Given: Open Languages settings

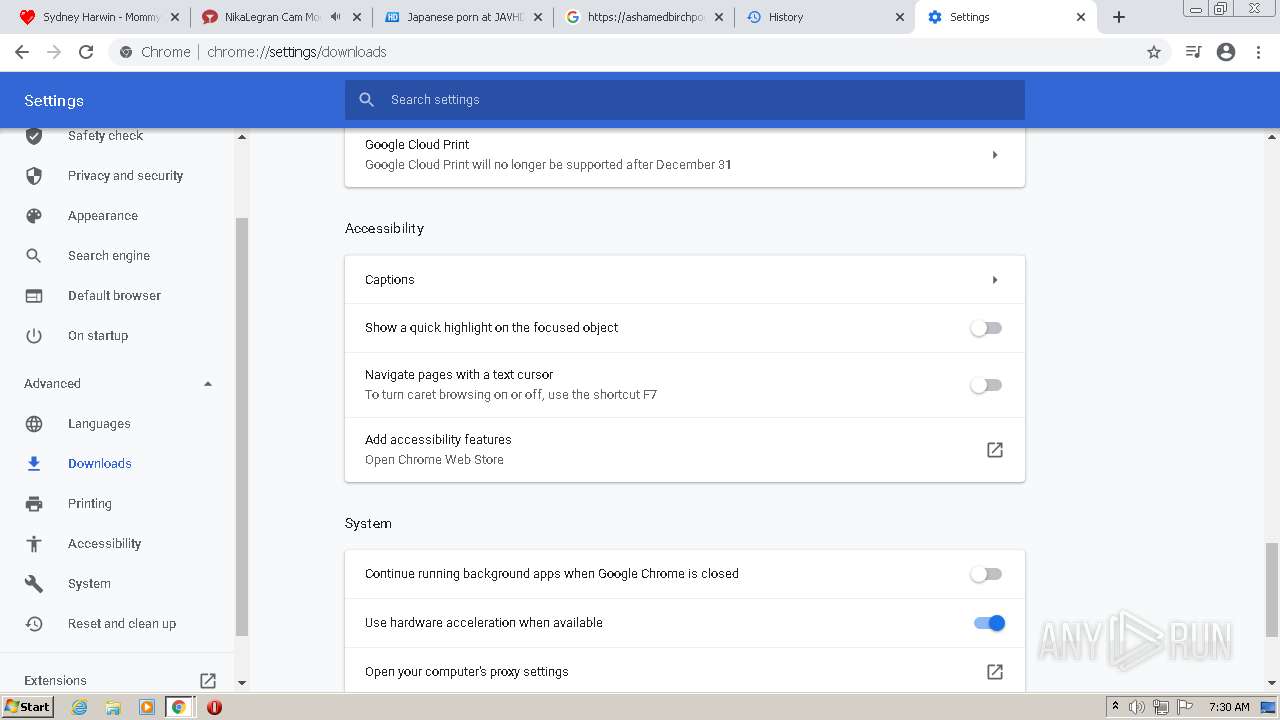Looking at the screenshot, I should pyautogui.click(x=99, y=424).
